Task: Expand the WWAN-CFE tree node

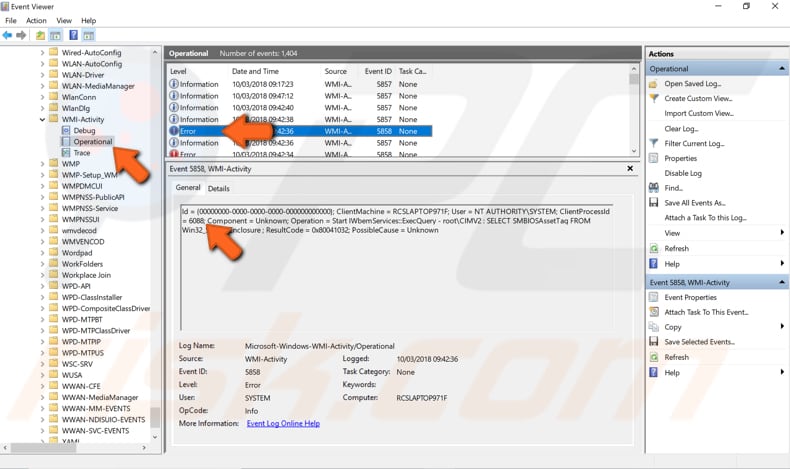Action: [x=42, y=386]
